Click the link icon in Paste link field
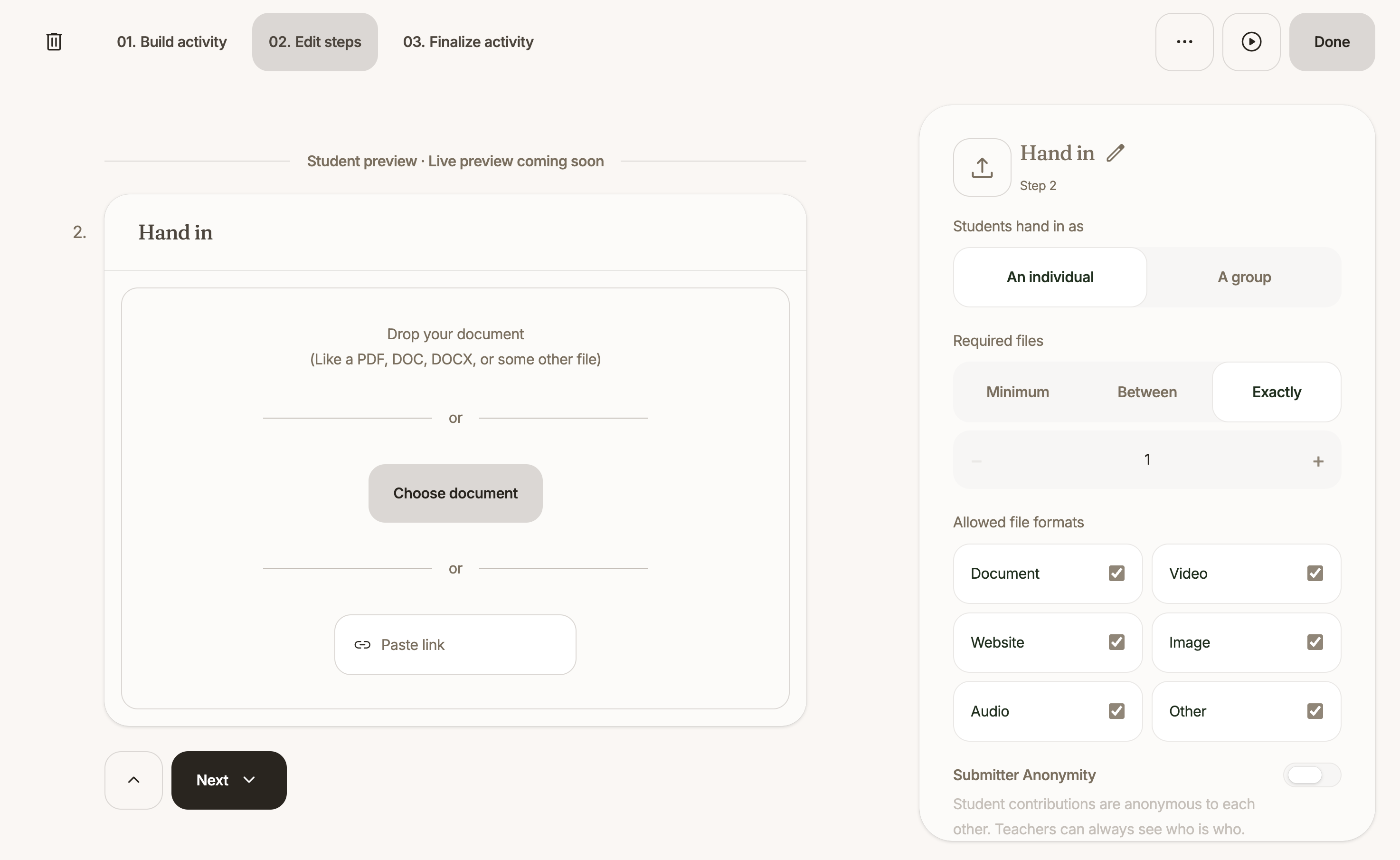Screen dimensions: 1400x860 (x=362, y=644)
